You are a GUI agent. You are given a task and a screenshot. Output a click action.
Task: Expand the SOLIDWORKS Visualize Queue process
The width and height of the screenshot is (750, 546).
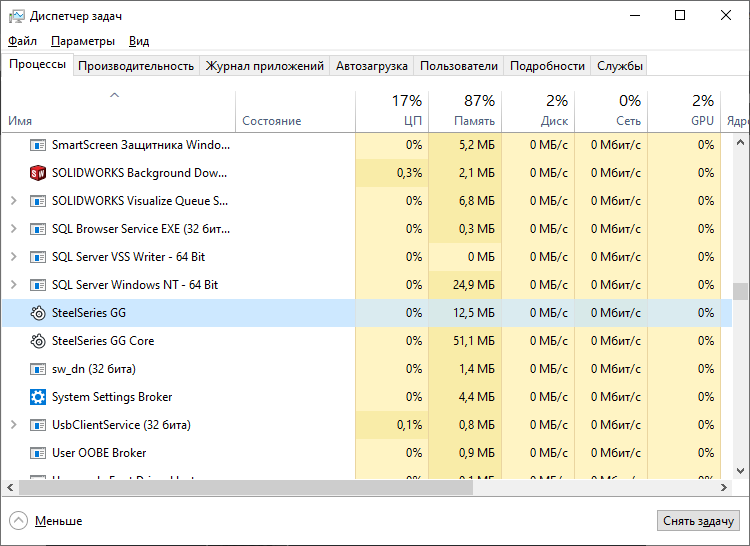(14, 201)
